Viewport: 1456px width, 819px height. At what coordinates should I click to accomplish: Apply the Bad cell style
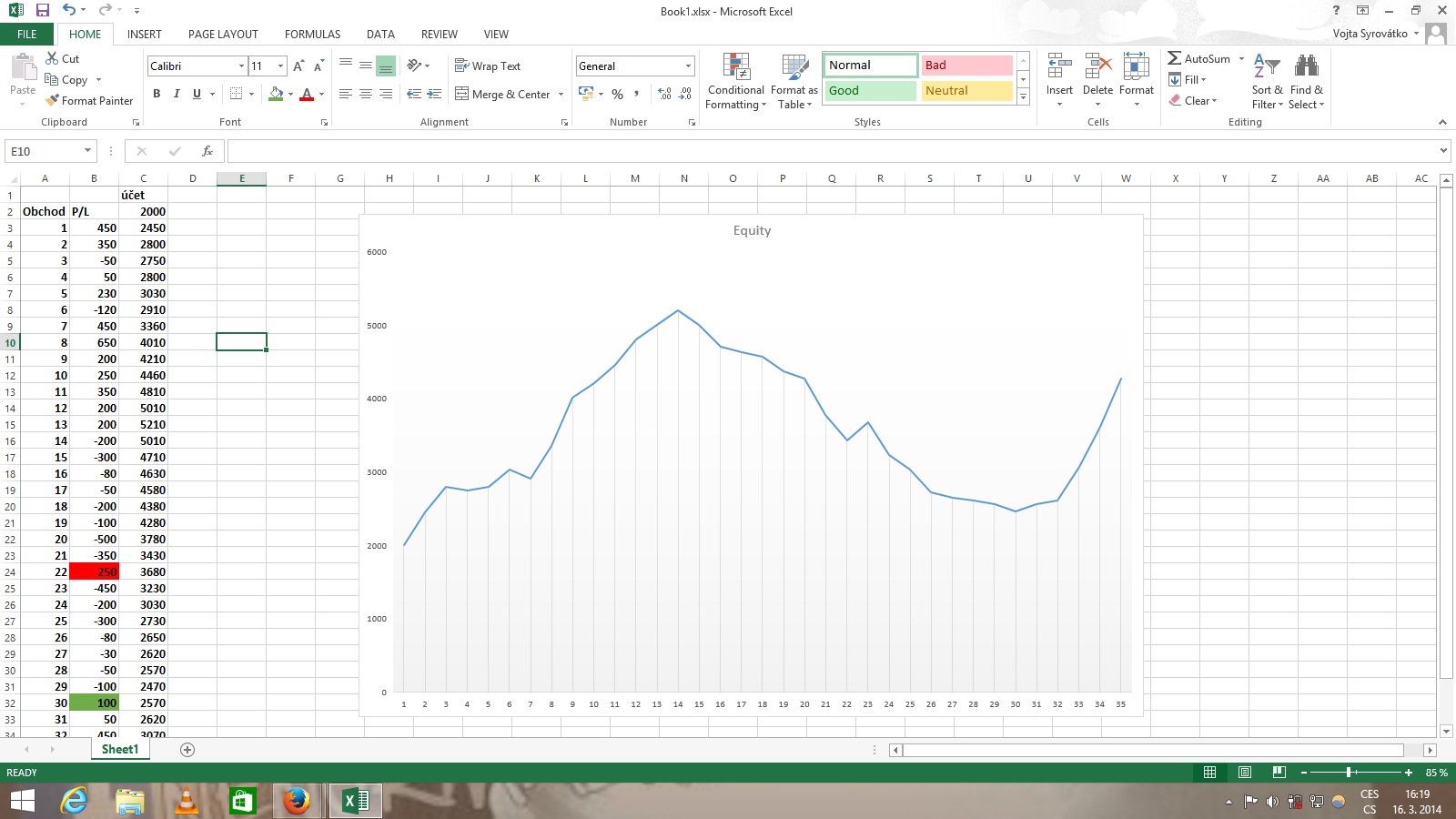[x=966, y=66]
